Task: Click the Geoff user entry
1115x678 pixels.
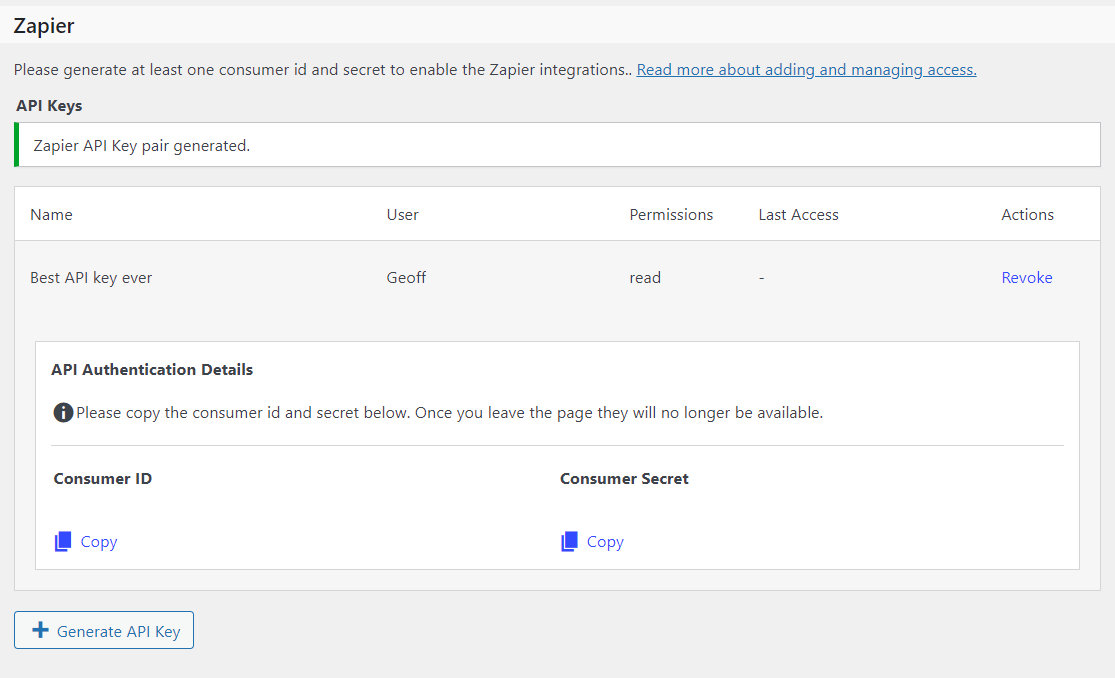Action: coord(406,277)
